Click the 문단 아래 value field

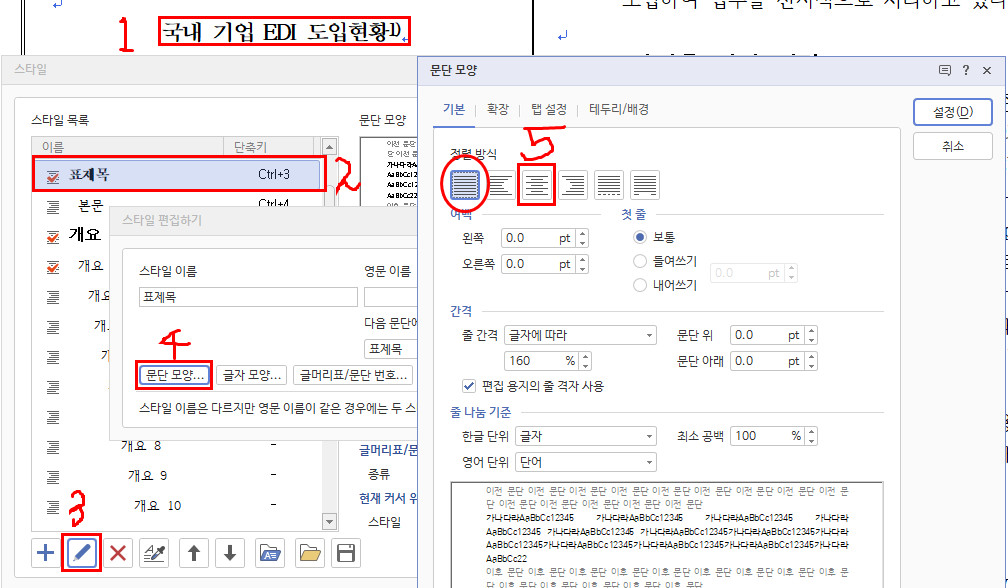[768, 361]
